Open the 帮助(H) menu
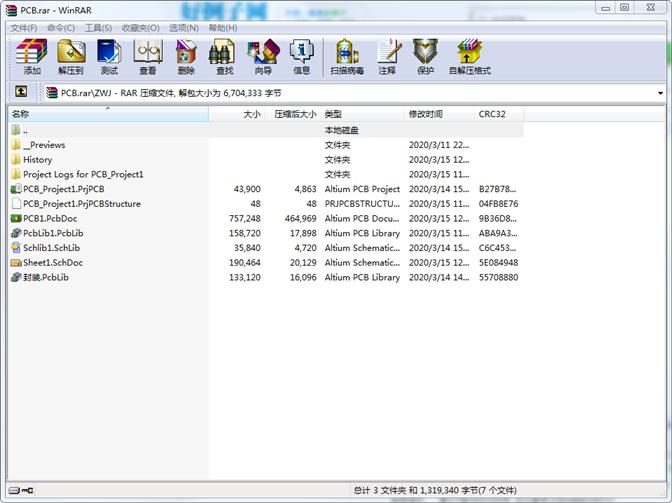This screenshot has width=672, height=503. (x=223, y=28)
